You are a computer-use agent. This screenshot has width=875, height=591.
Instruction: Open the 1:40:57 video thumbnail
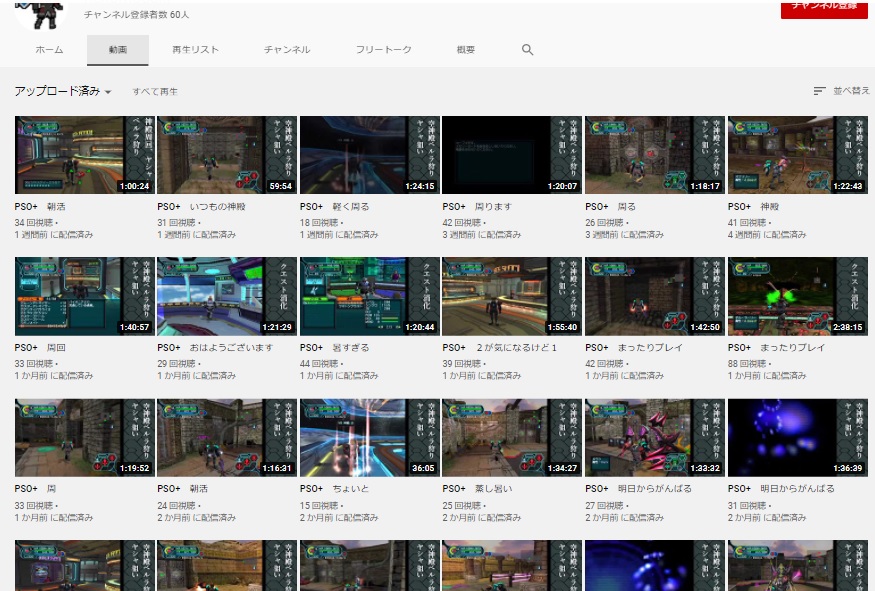click(x=84, y=296)
